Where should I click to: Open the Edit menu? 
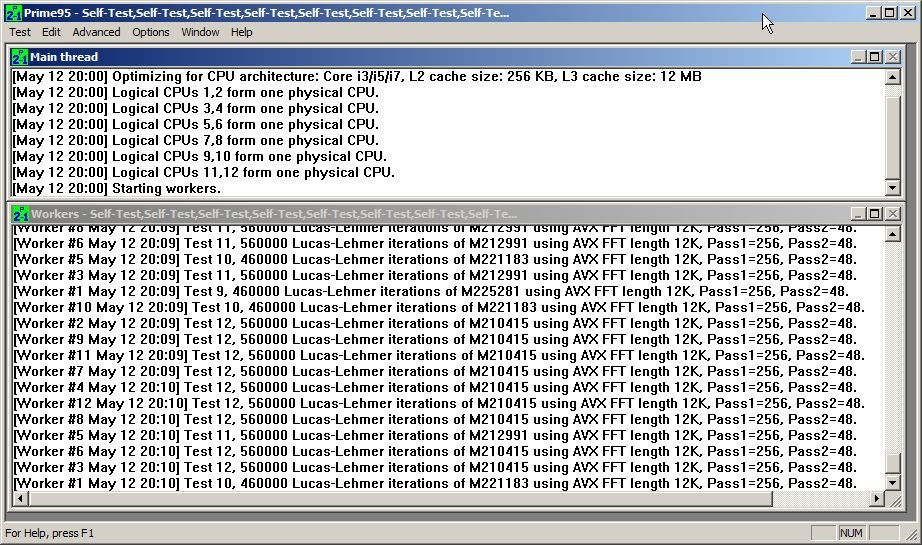(x=51, y=32)
